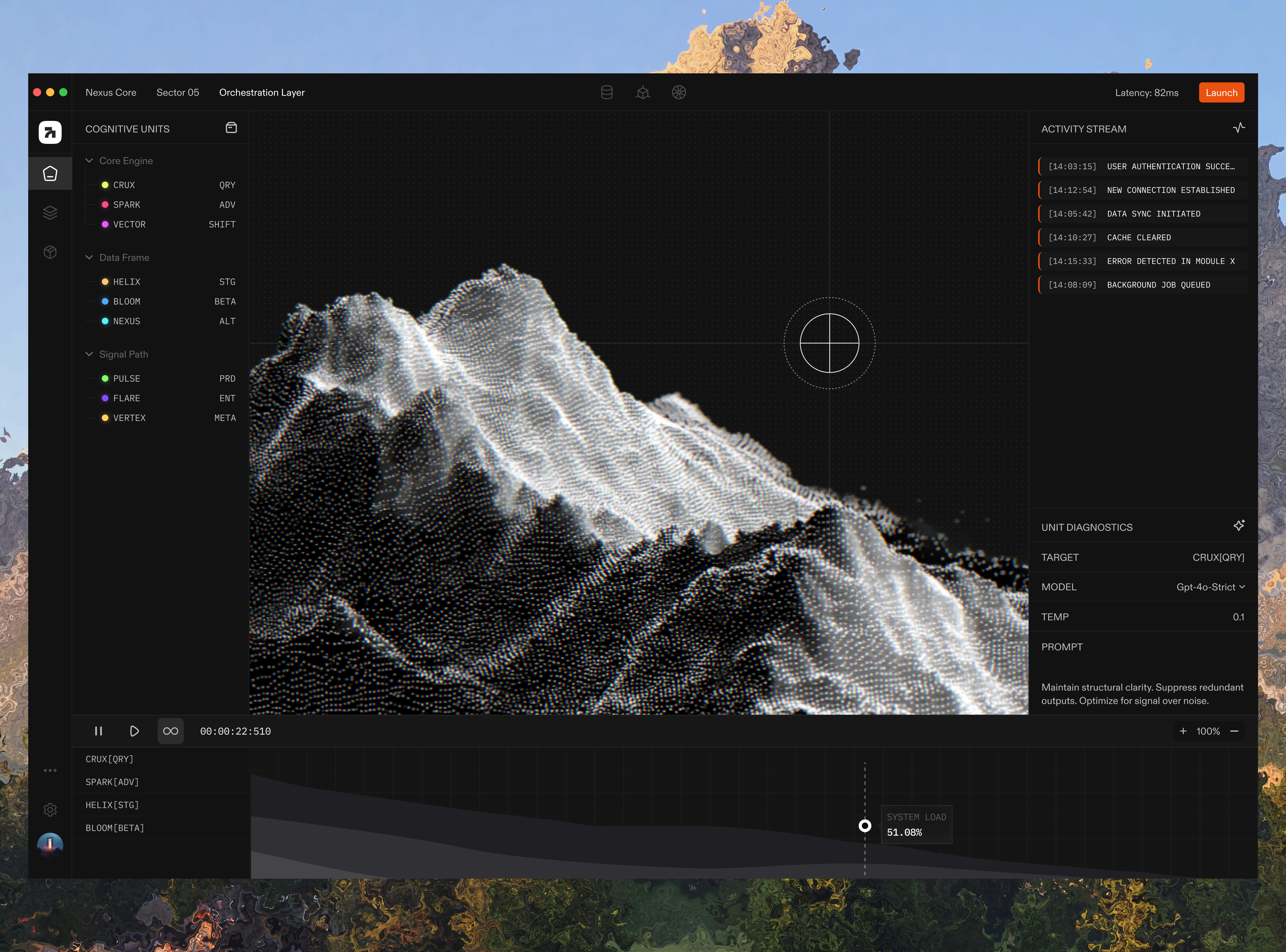Screen dimensions: 1286x952
Task: Select the SPARK[ADV] timeline track
Action: pyautogui.click(x=161, y=782)
